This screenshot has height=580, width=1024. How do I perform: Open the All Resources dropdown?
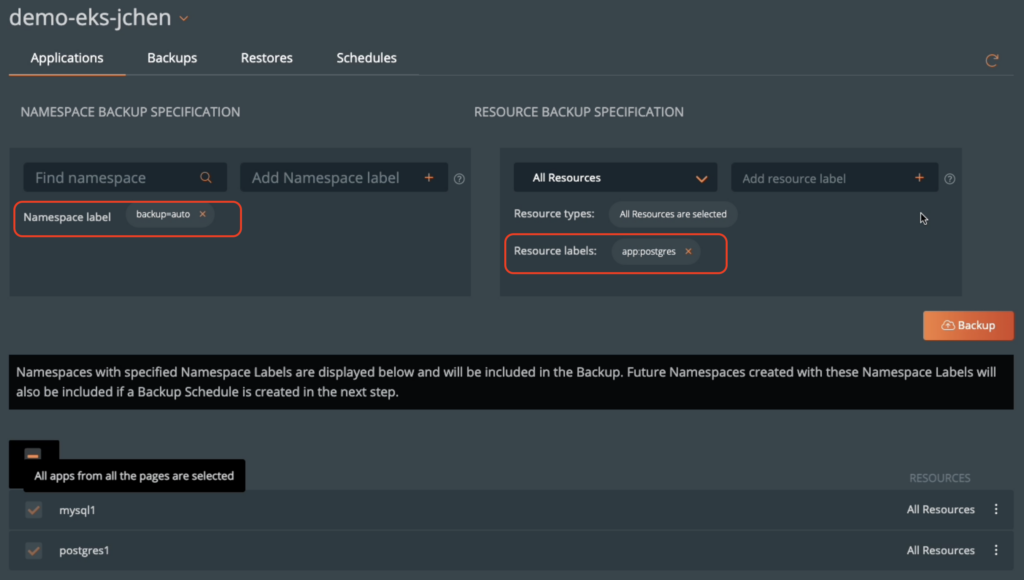614,176
